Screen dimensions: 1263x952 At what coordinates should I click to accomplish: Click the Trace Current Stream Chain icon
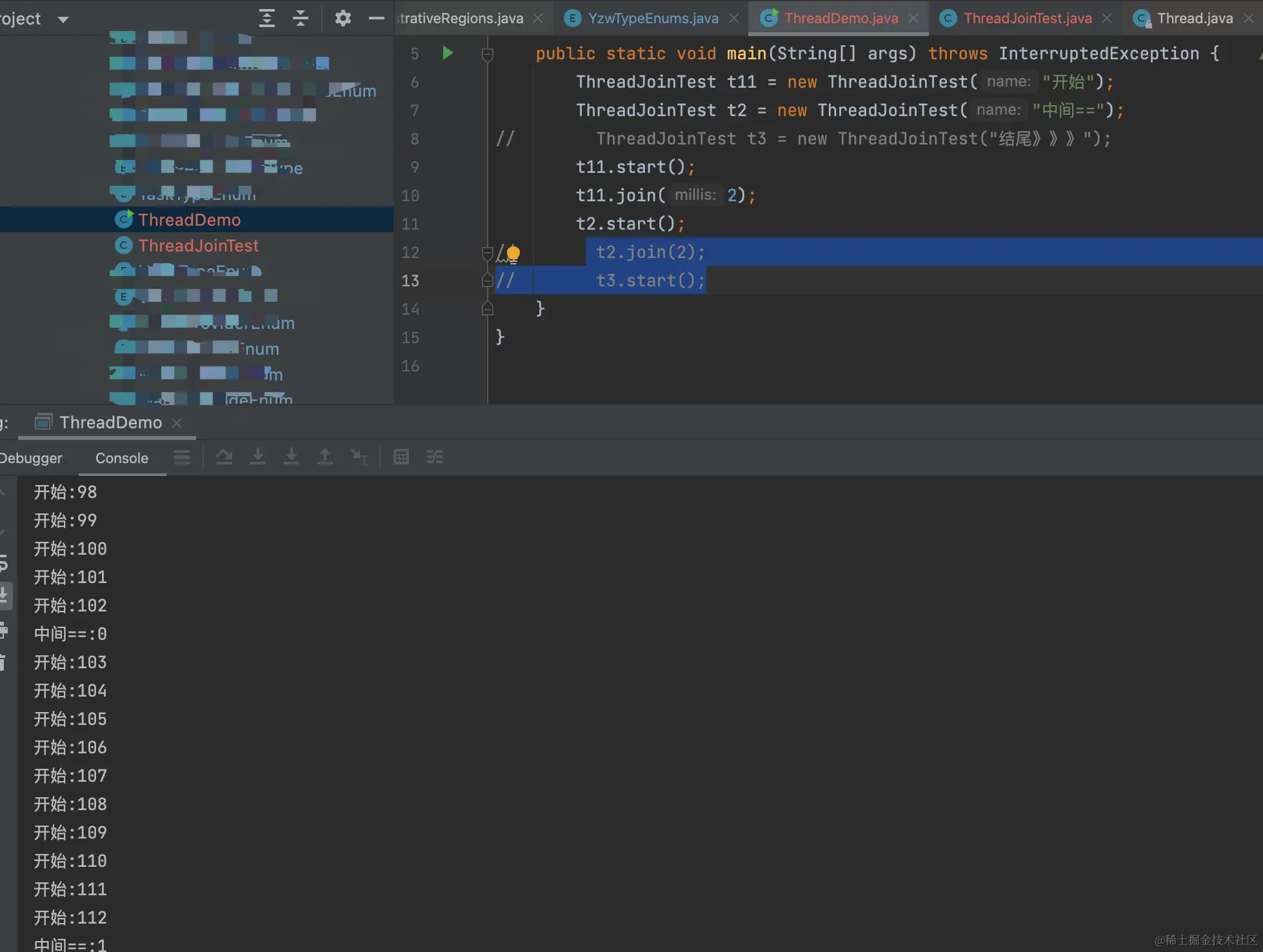[435, 457]
